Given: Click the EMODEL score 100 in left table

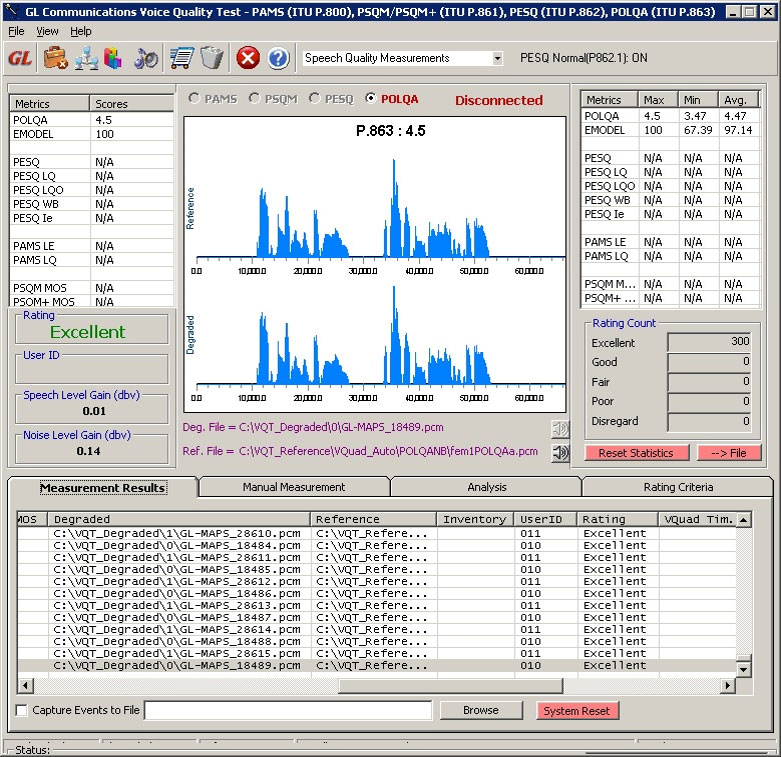Looking at the screenshot, I should [x=105, y=134].
